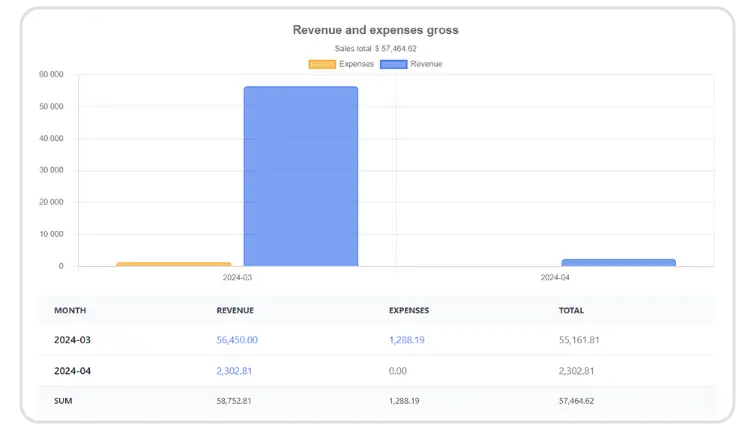Click the EXPENSES column header

point(410,310)
